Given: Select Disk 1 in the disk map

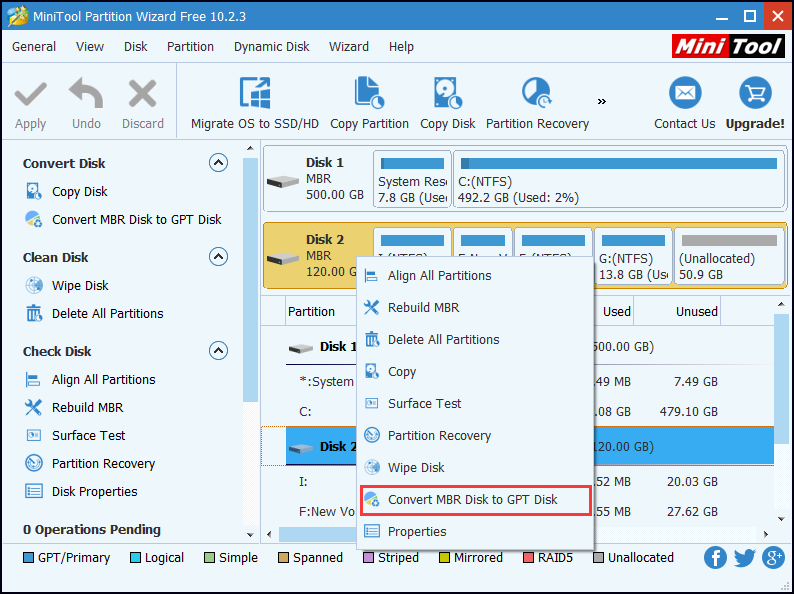Looking at the screenshot, I should tap(319, 179).
